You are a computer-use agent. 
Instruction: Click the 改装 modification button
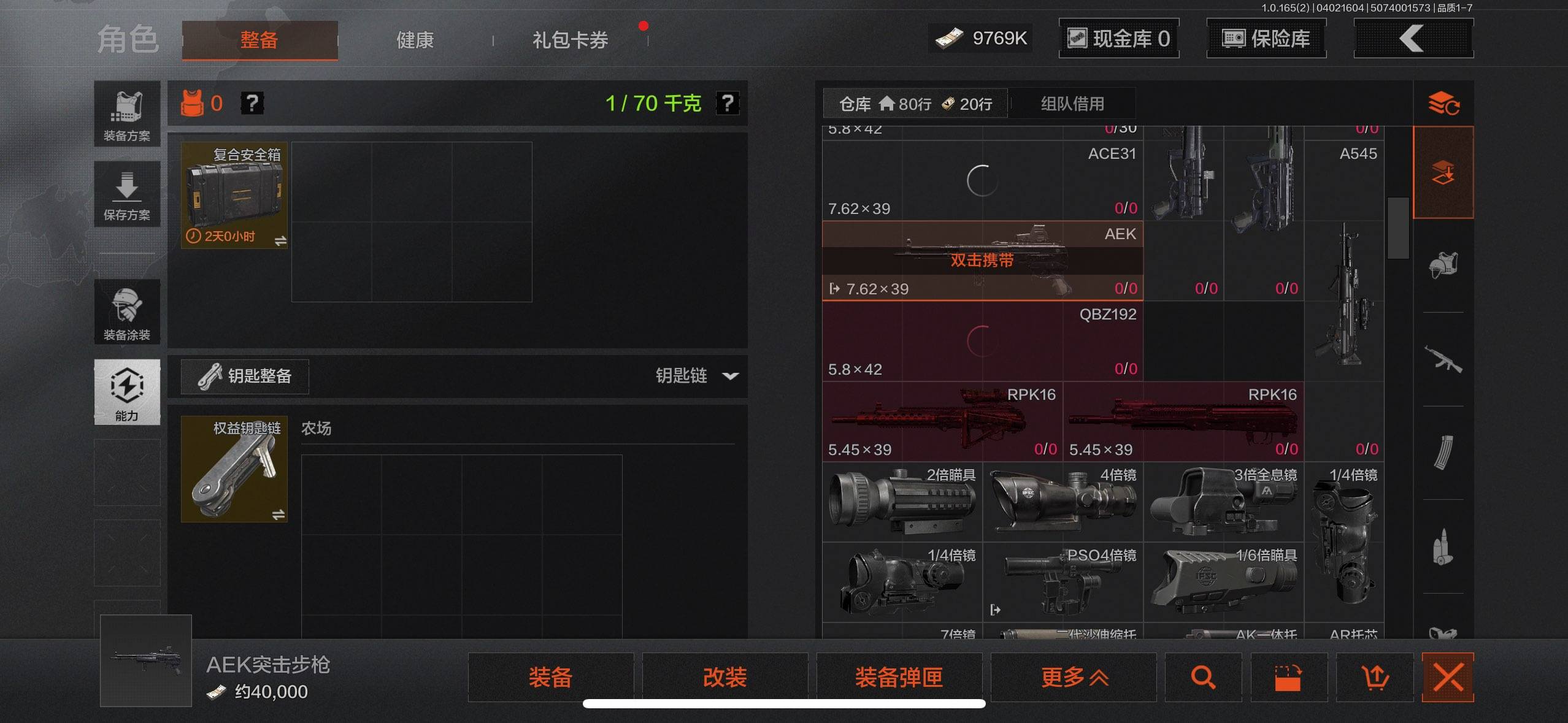(x=724, y=678)
